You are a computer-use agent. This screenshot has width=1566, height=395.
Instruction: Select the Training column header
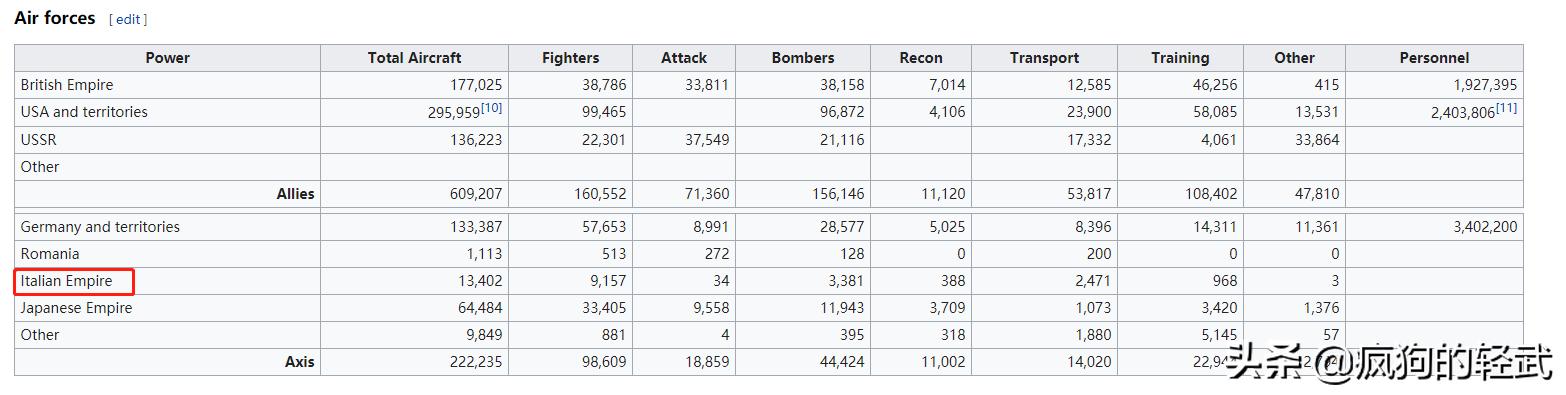pyautogui.click(x=1180, y=58)
